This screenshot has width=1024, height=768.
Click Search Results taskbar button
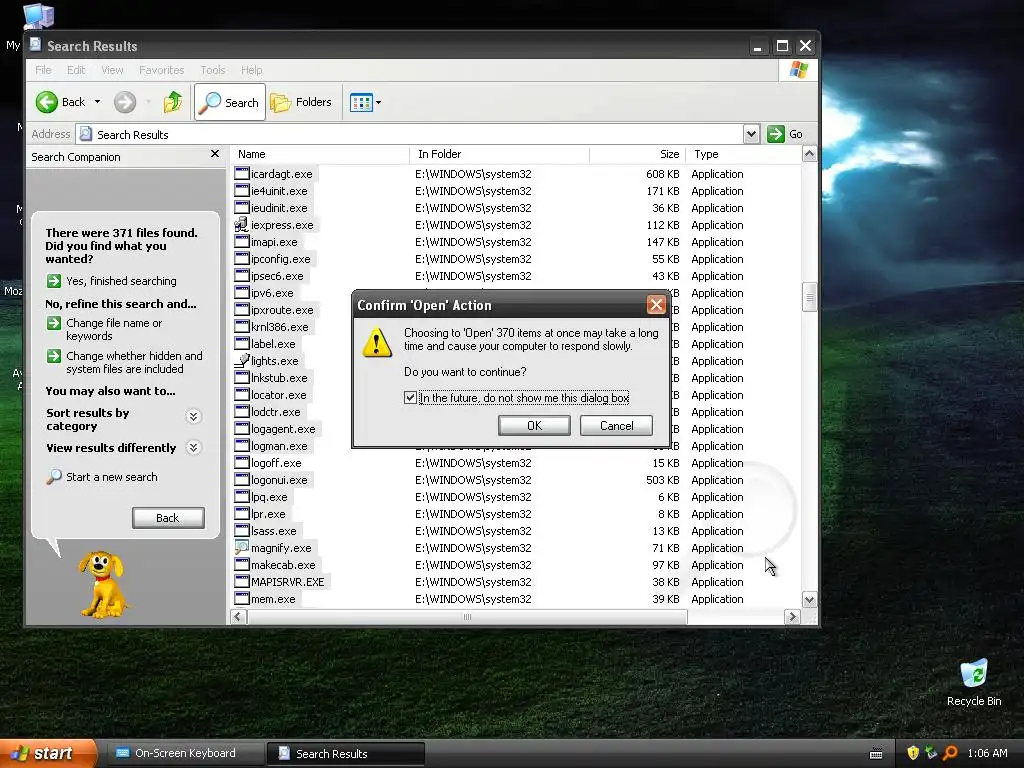click(x=345, y=753)
